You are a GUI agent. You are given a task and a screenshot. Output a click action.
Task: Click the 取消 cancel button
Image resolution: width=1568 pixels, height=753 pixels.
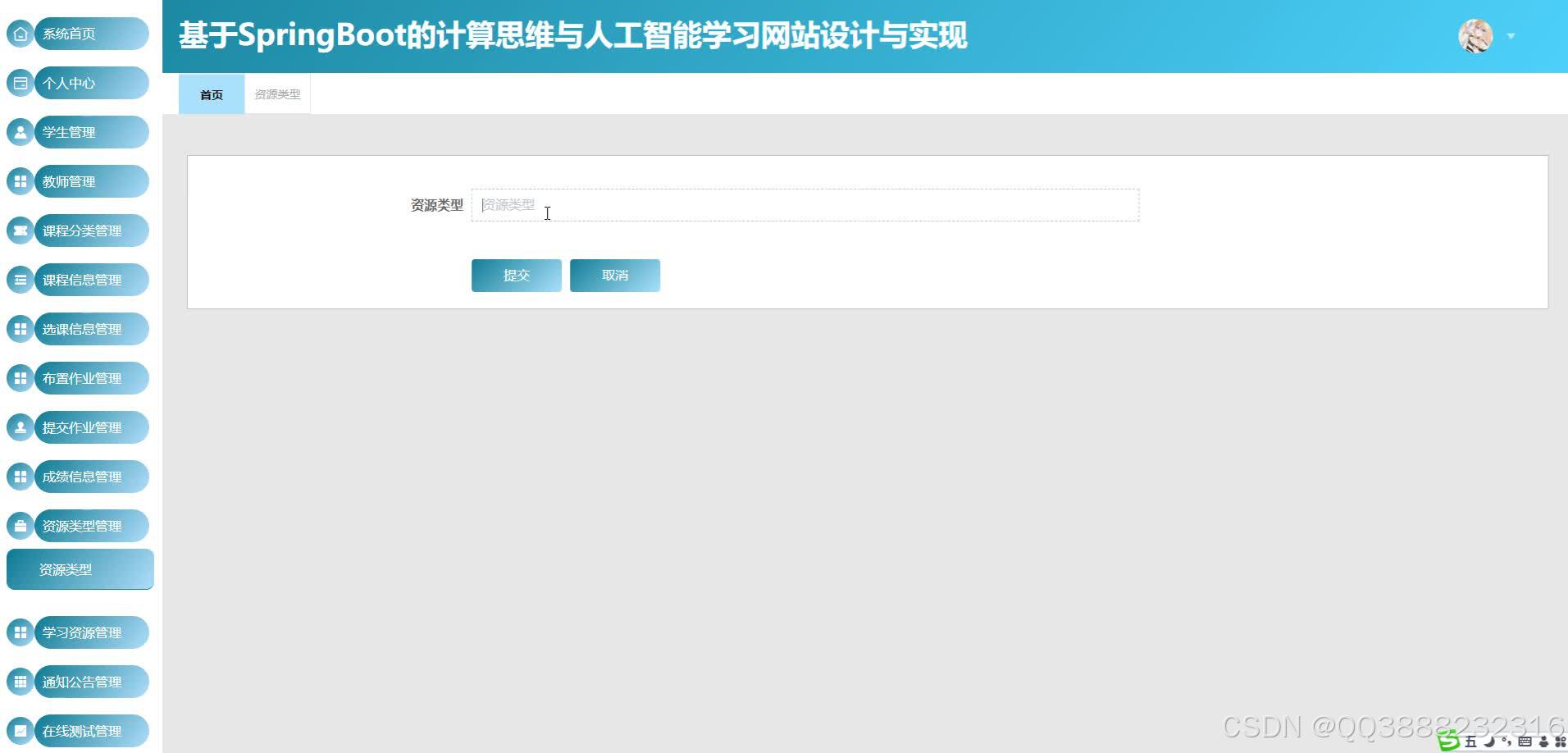click(x=614, y=275)
